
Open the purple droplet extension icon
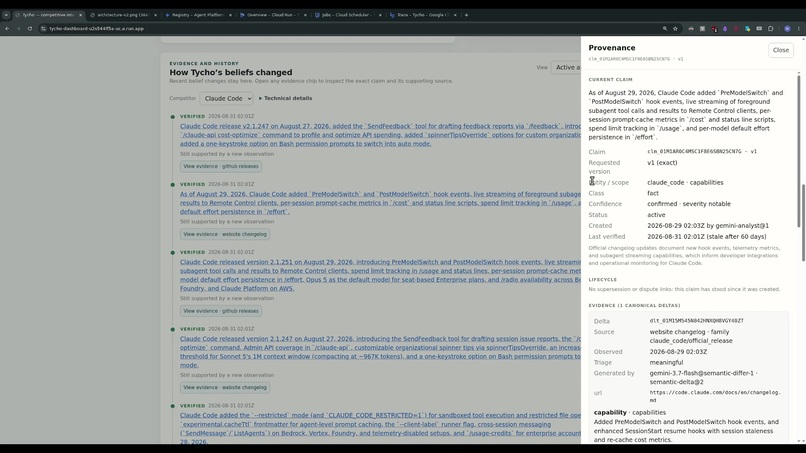tap(725, 29)
